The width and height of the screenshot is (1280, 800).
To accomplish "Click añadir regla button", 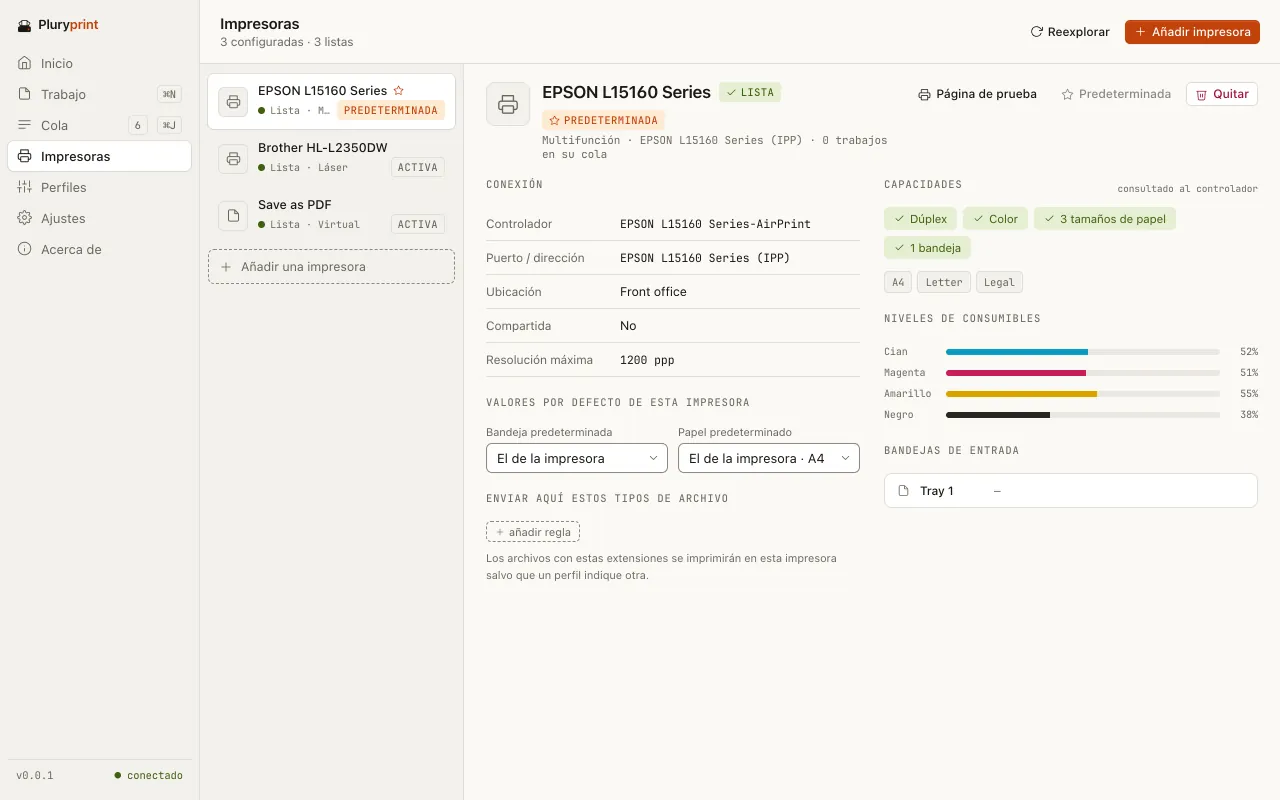I will pos(533,532).
